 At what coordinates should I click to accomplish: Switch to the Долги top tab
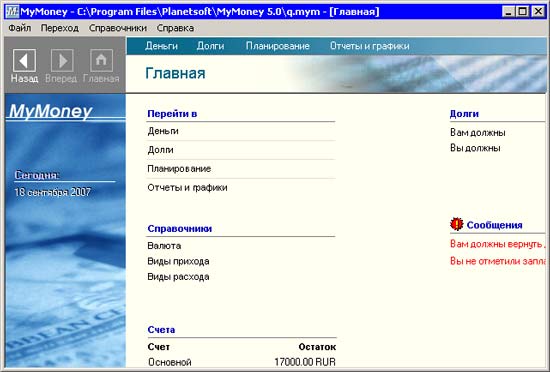pos(210,46)
